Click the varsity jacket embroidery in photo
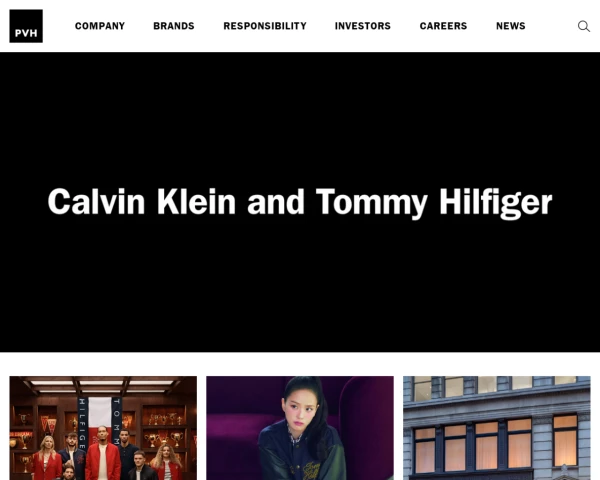Image resolution: width=600 pixels, height=480 pixels. pyautogui.click(x=312, y=471)
